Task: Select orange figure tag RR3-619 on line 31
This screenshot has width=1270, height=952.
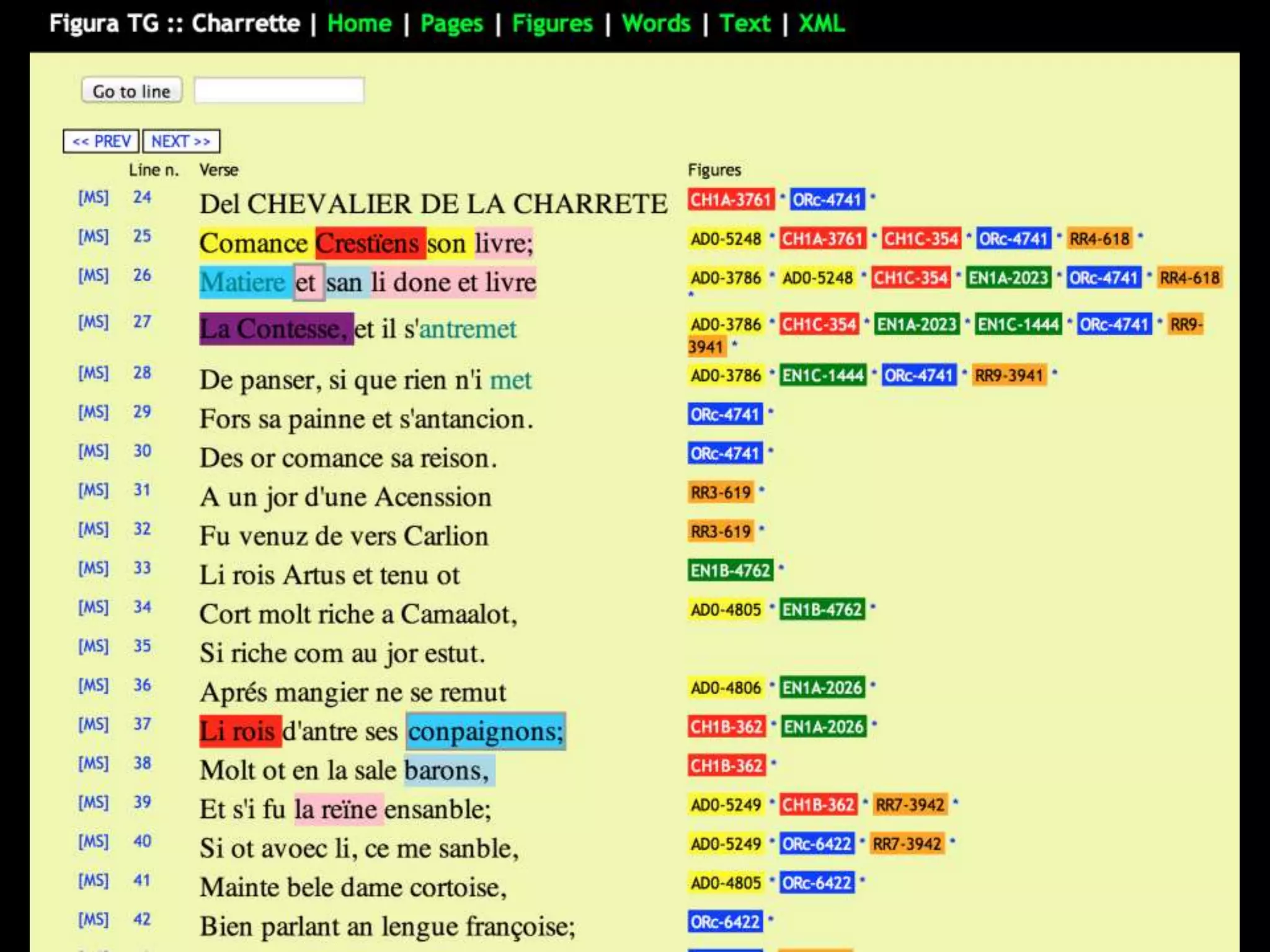Action: tap(721, 493)
